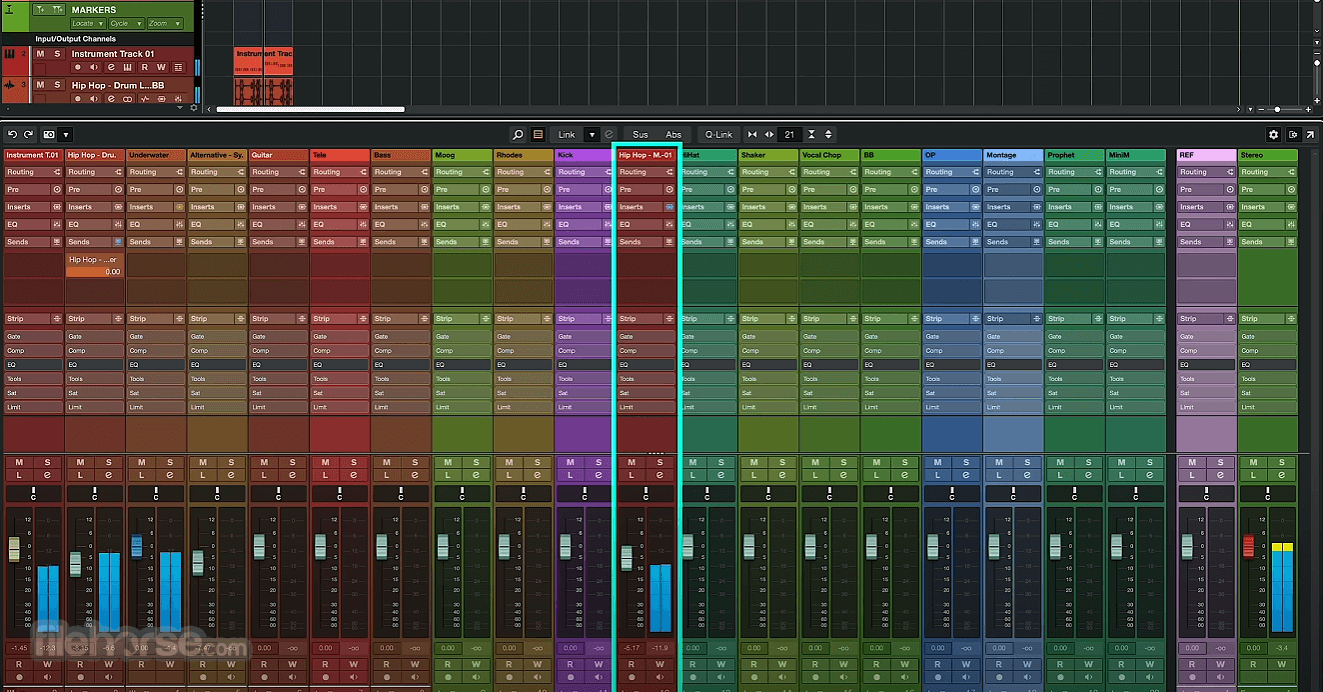Select the REF channel name
The image size is (1323, 692).
[x=1206, y=155]
